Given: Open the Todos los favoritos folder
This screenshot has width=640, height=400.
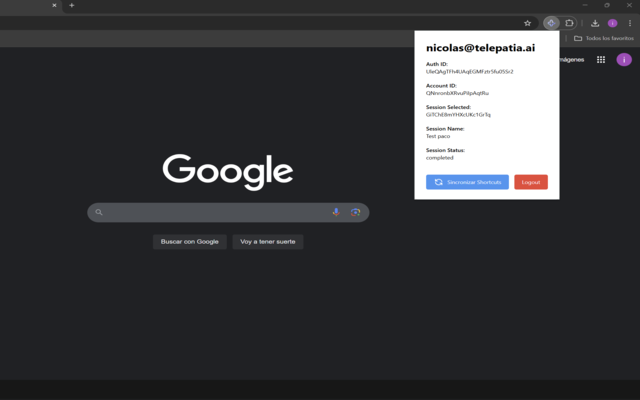Looking at the screenshot, I should 604,38.
